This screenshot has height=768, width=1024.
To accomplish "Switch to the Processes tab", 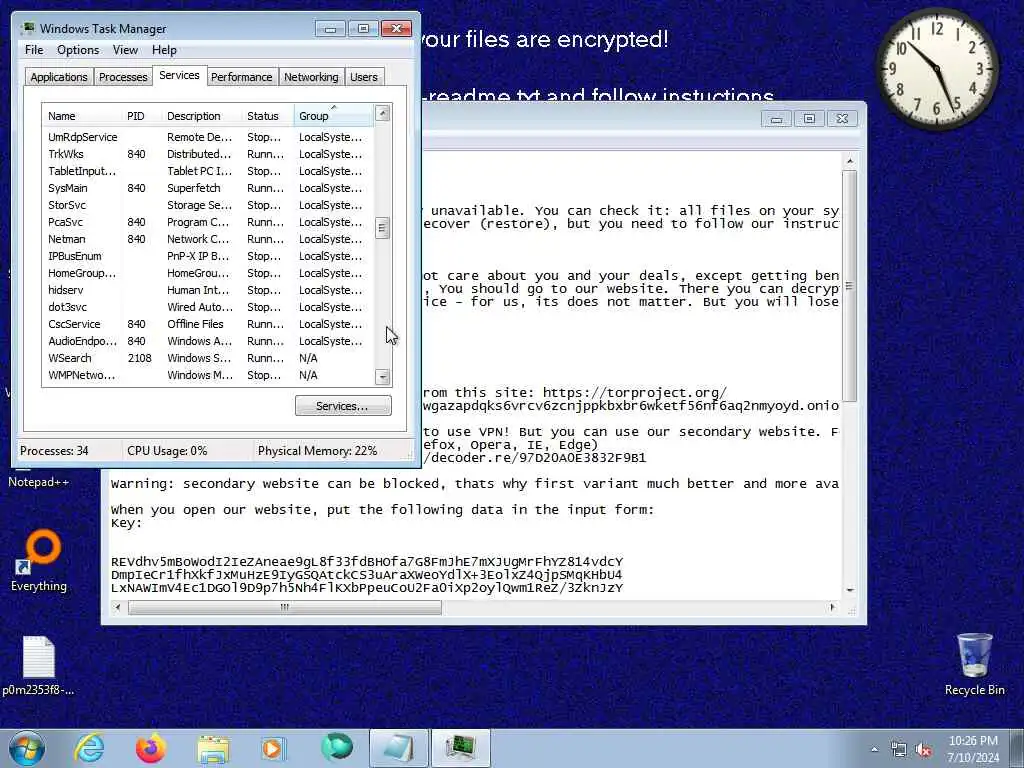I will pyautogui.click(x=123, y=77).
